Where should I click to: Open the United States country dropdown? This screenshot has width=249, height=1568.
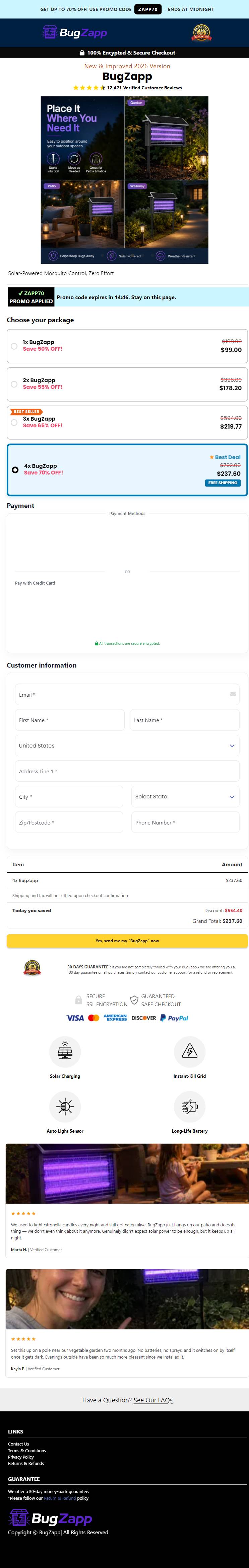(x=127, y=745)
